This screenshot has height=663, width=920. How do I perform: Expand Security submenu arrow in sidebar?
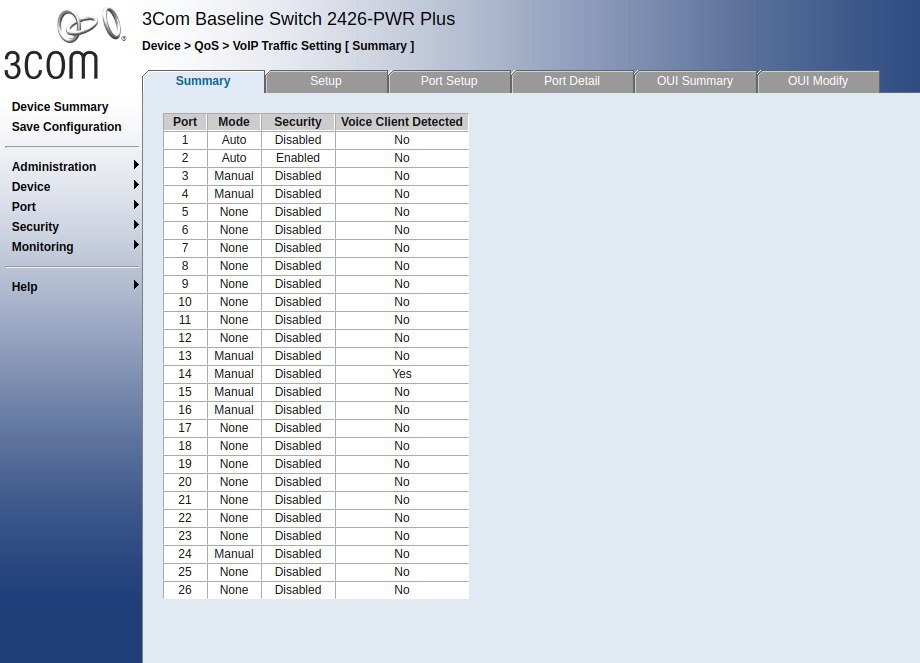pyautogui.click(x=136, y=225)
